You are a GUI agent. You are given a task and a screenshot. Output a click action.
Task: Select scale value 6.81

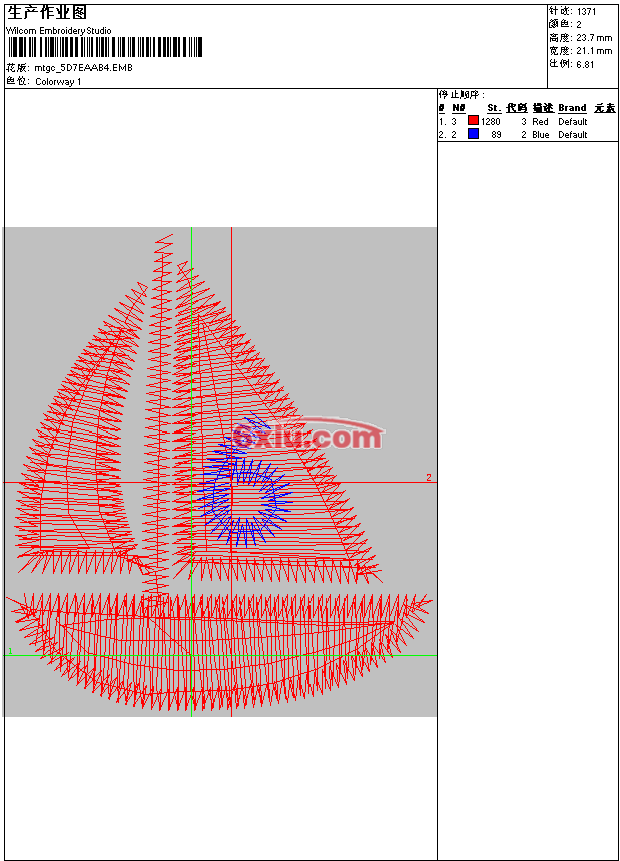pos(585,64)
